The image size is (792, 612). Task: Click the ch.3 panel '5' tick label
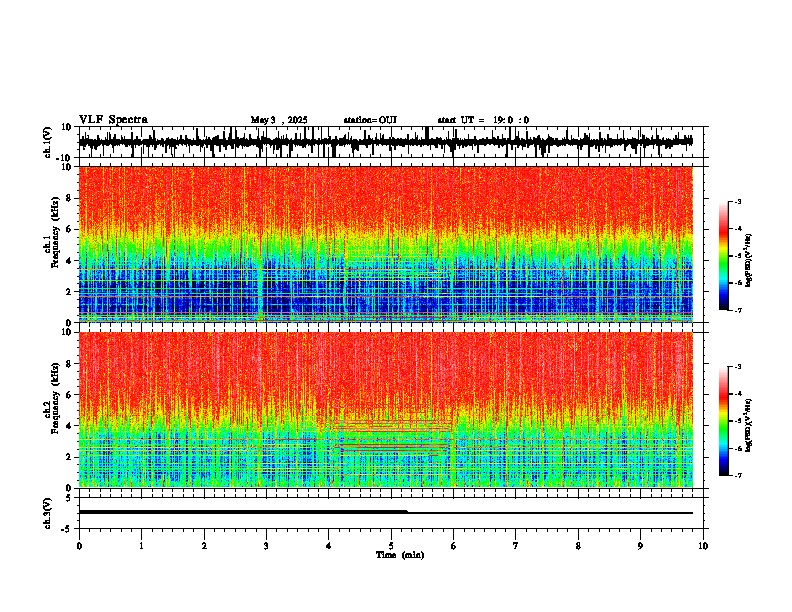tap(70, 497)
